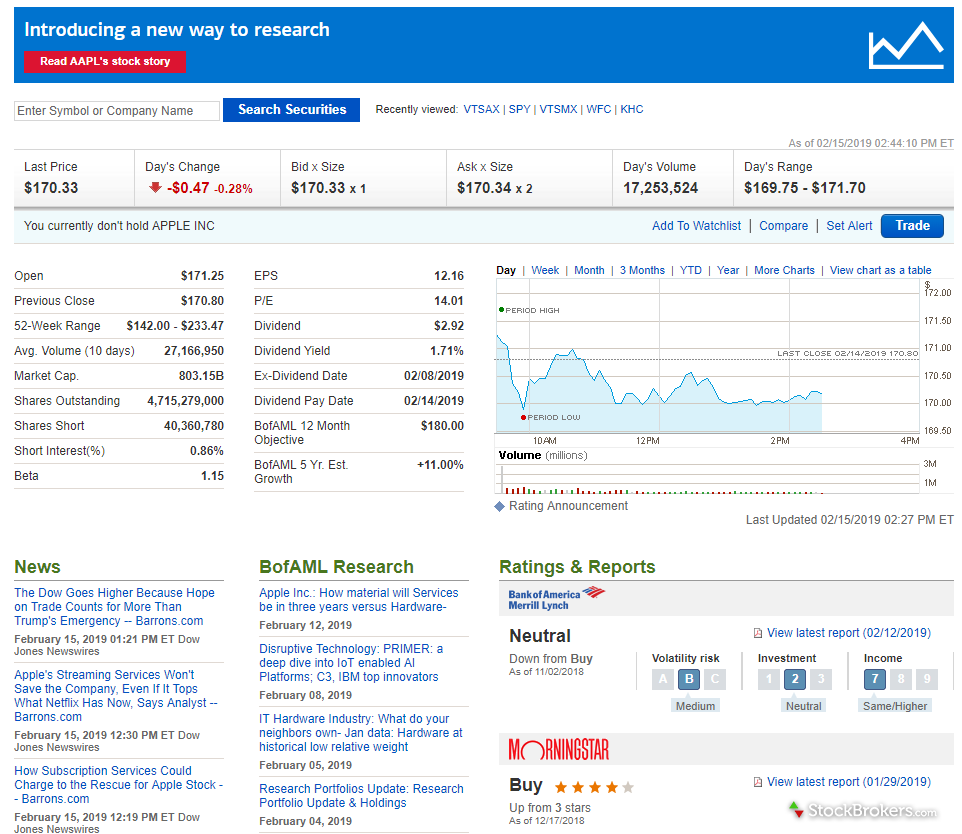The height and width of the screenshot is (834, 962).
Task: Open the More Charts option
Action: tap(784, 270)
